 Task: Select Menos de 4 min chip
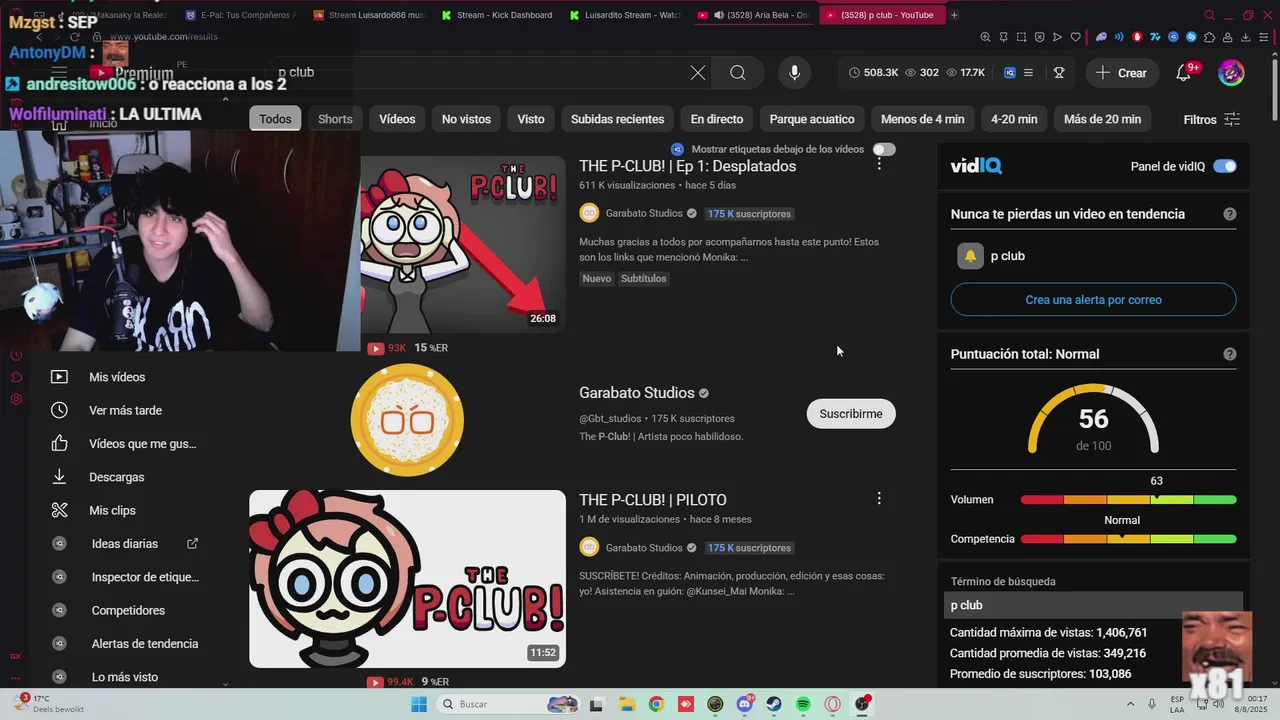coord(923,119)
